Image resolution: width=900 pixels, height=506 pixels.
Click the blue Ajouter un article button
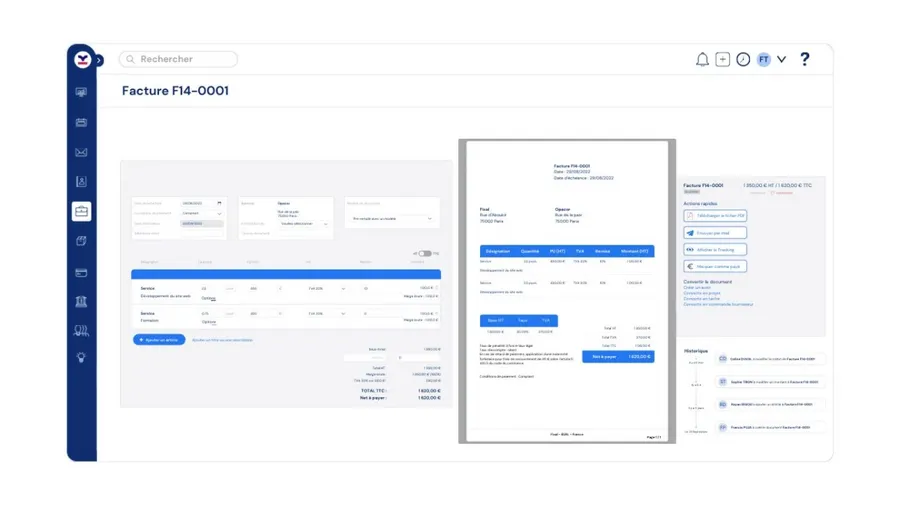tap(159, 340)
